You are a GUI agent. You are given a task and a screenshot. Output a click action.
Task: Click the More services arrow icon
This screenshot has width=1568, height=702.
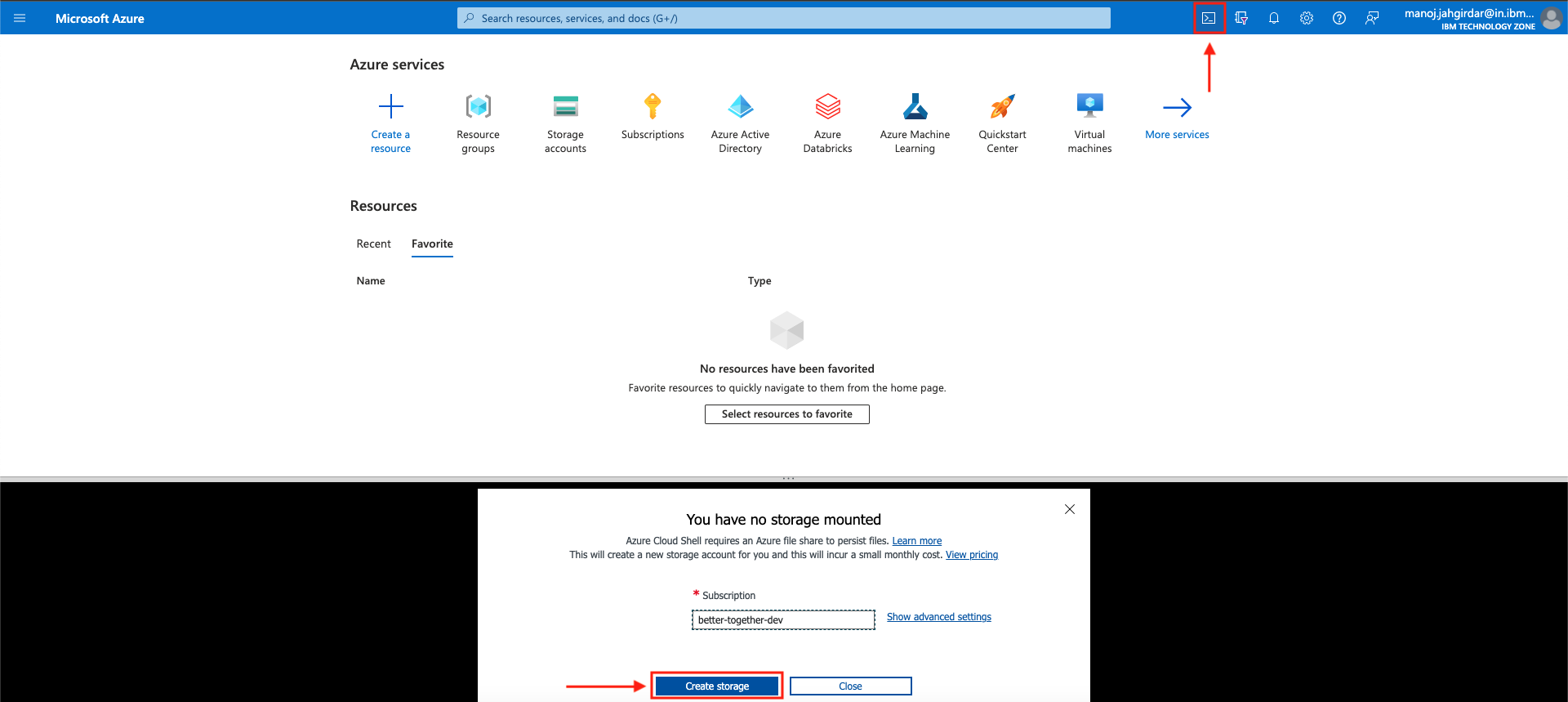click(1178, 107)
